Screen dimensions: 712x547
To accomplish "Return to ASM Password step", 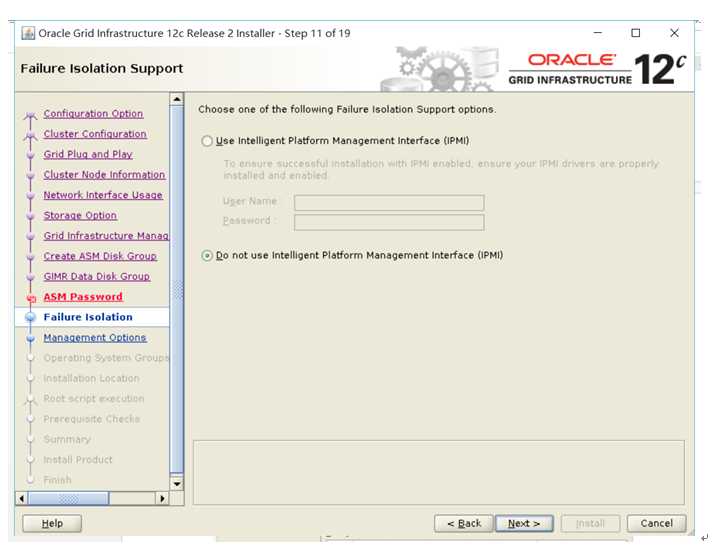I will pyautogui.click(x=83, y=297).
